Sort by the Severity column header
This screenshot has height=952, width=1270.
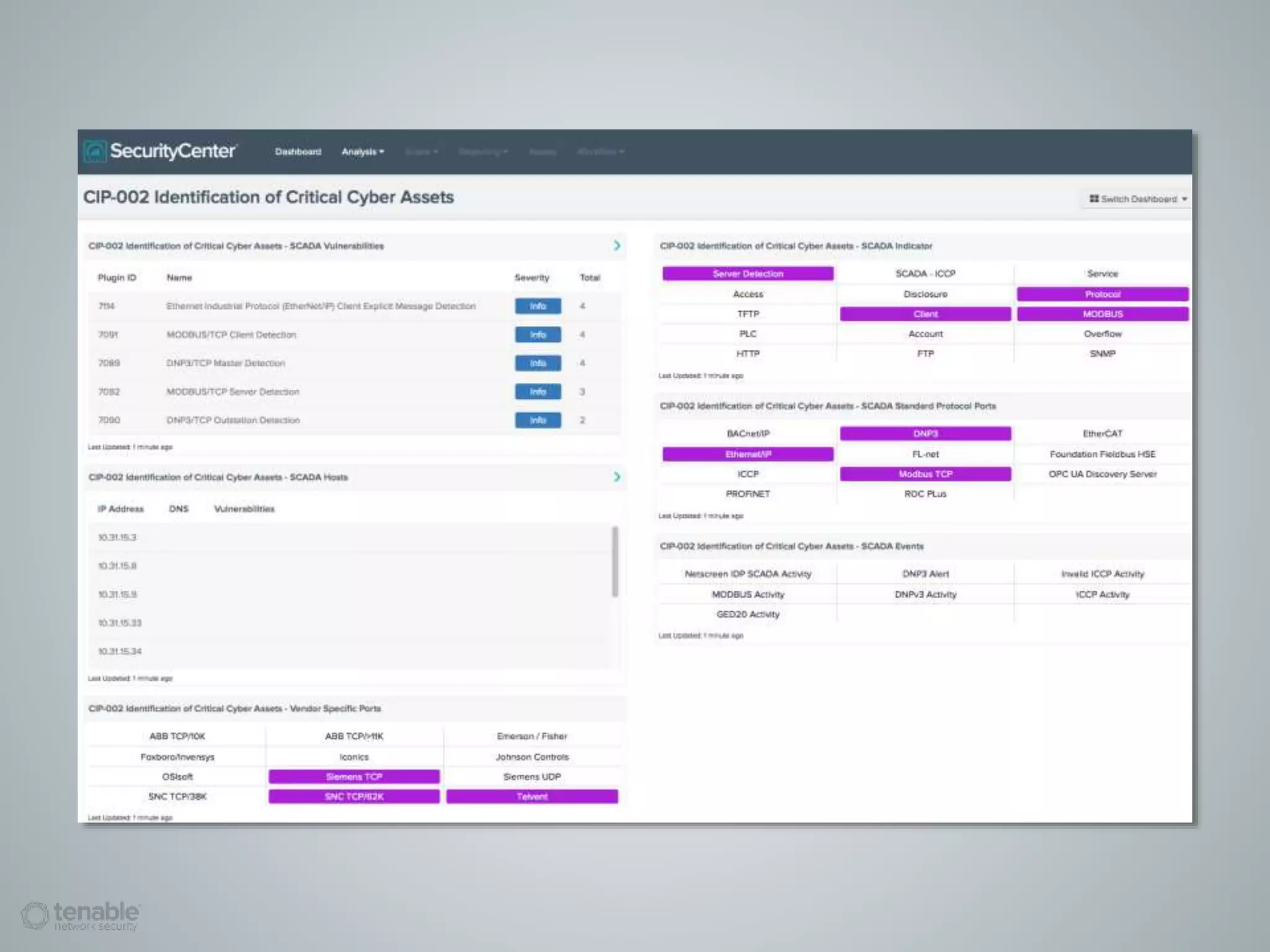531,278
